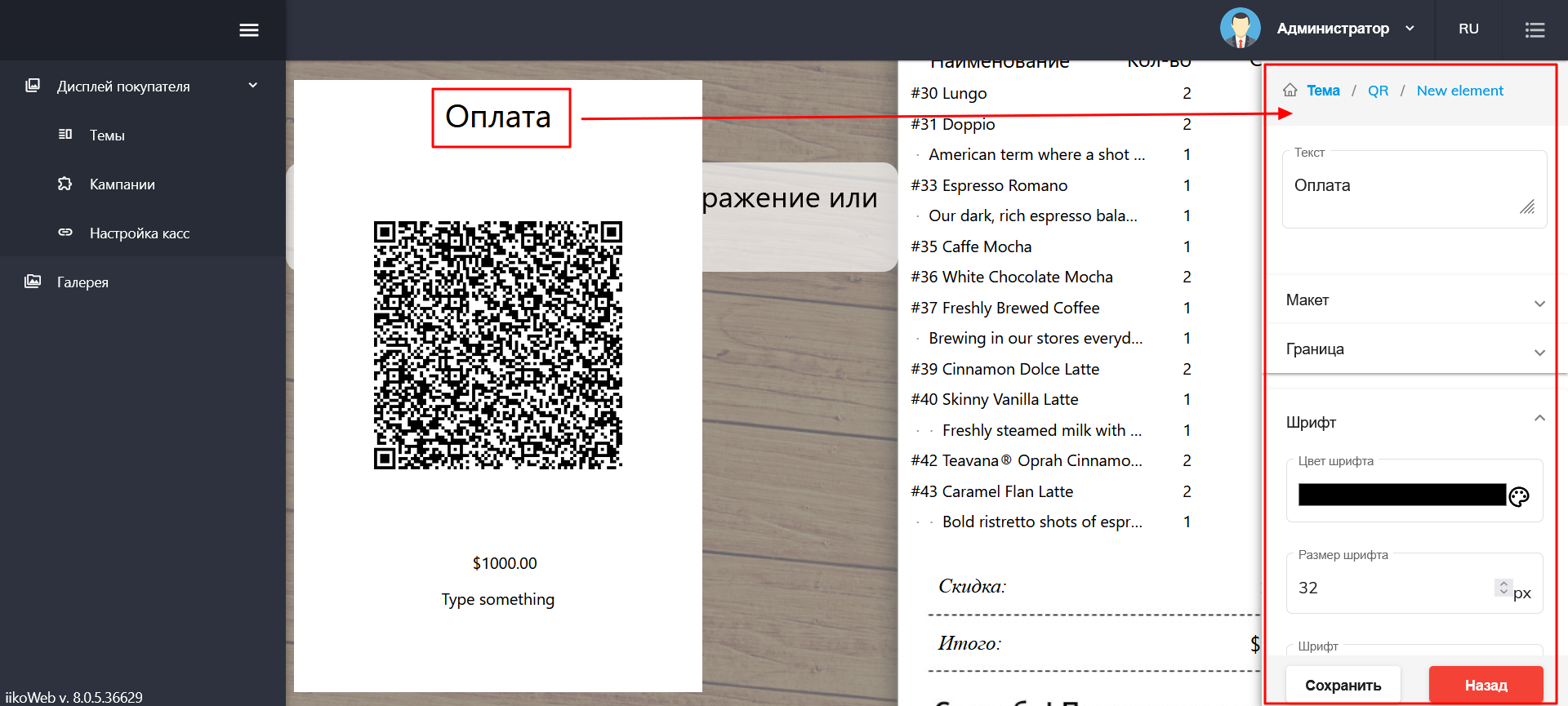The image size is (1568, 706).
Task: Click the hamburger menu icon in sidebar header
Action: point(248,30)
